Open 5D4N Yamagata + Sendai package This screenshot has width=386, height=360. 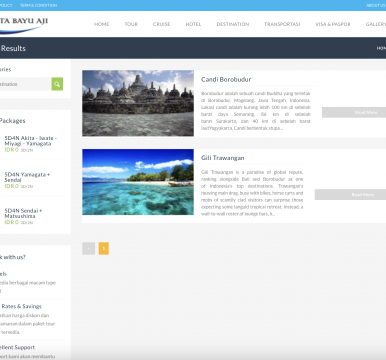pos(27,177)
